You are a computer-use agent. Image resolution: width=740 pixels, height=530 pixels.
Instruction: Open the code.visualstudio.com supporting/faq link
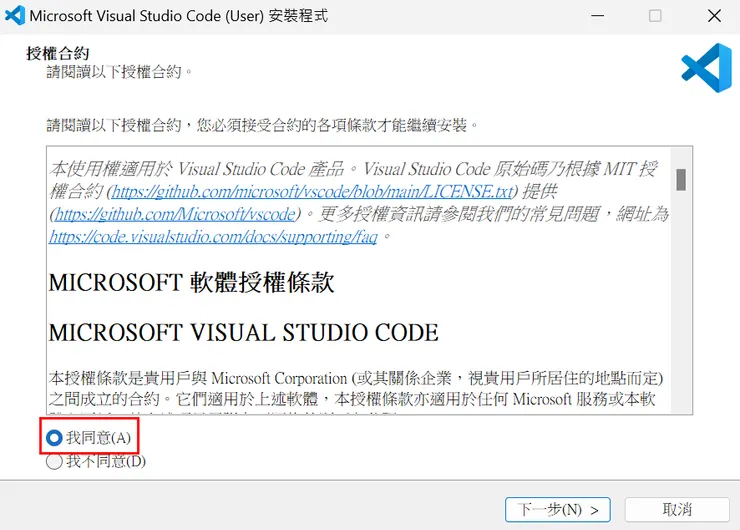213,236
